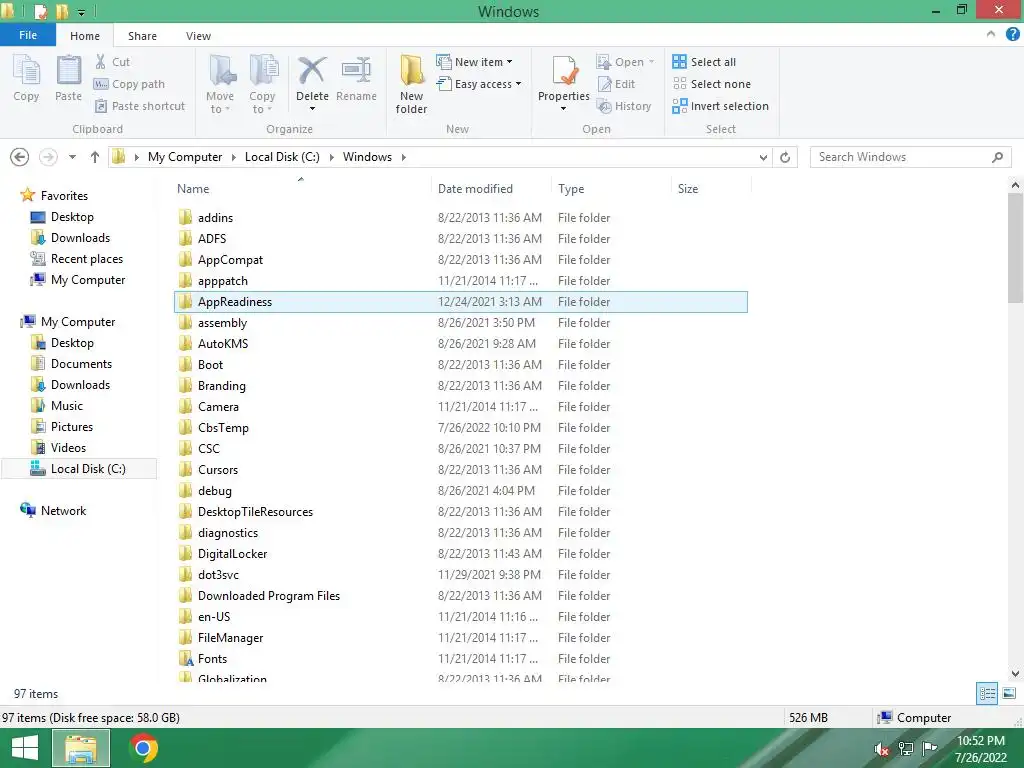Image resolution: width=1024 pixels, height=768 pixels.
Task: Sort by the Size column header
Action: point(711,189)
